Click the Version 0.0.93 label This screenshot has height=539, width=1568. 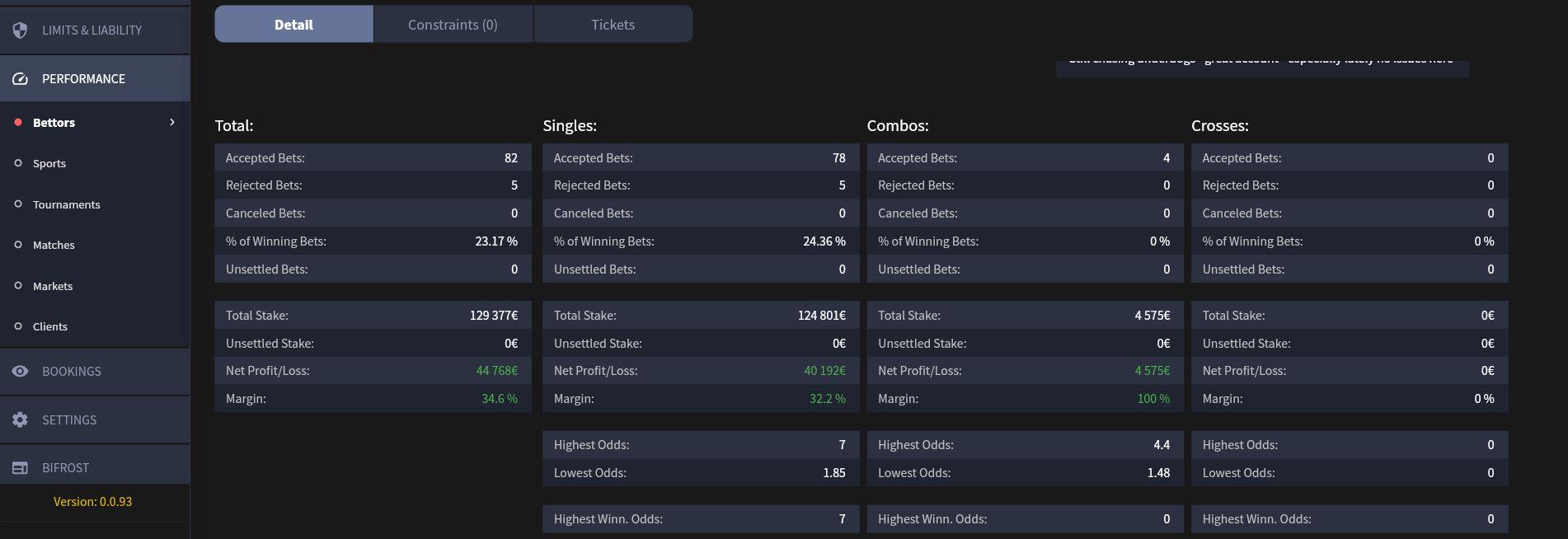click(92, 502)
